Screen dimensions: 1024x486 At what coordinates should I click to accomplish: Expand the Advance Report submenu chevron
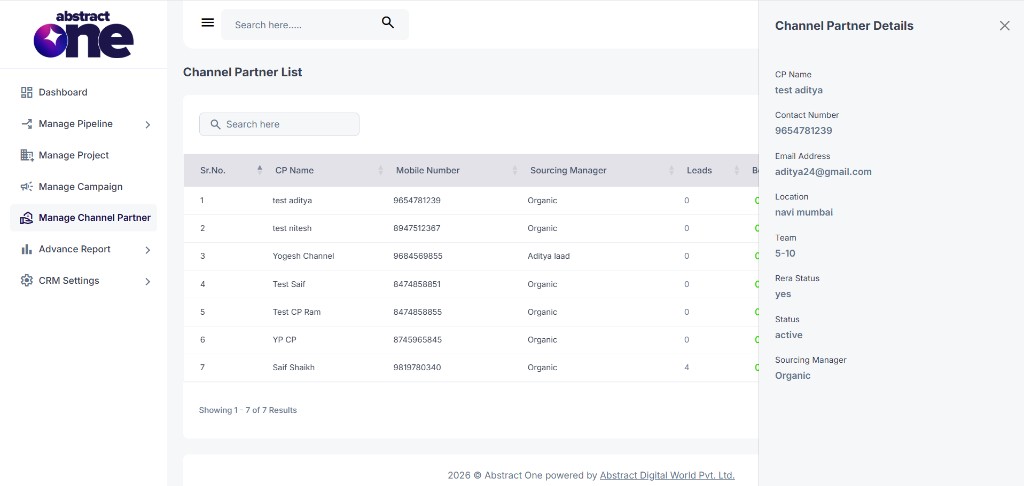coord(148,250)
